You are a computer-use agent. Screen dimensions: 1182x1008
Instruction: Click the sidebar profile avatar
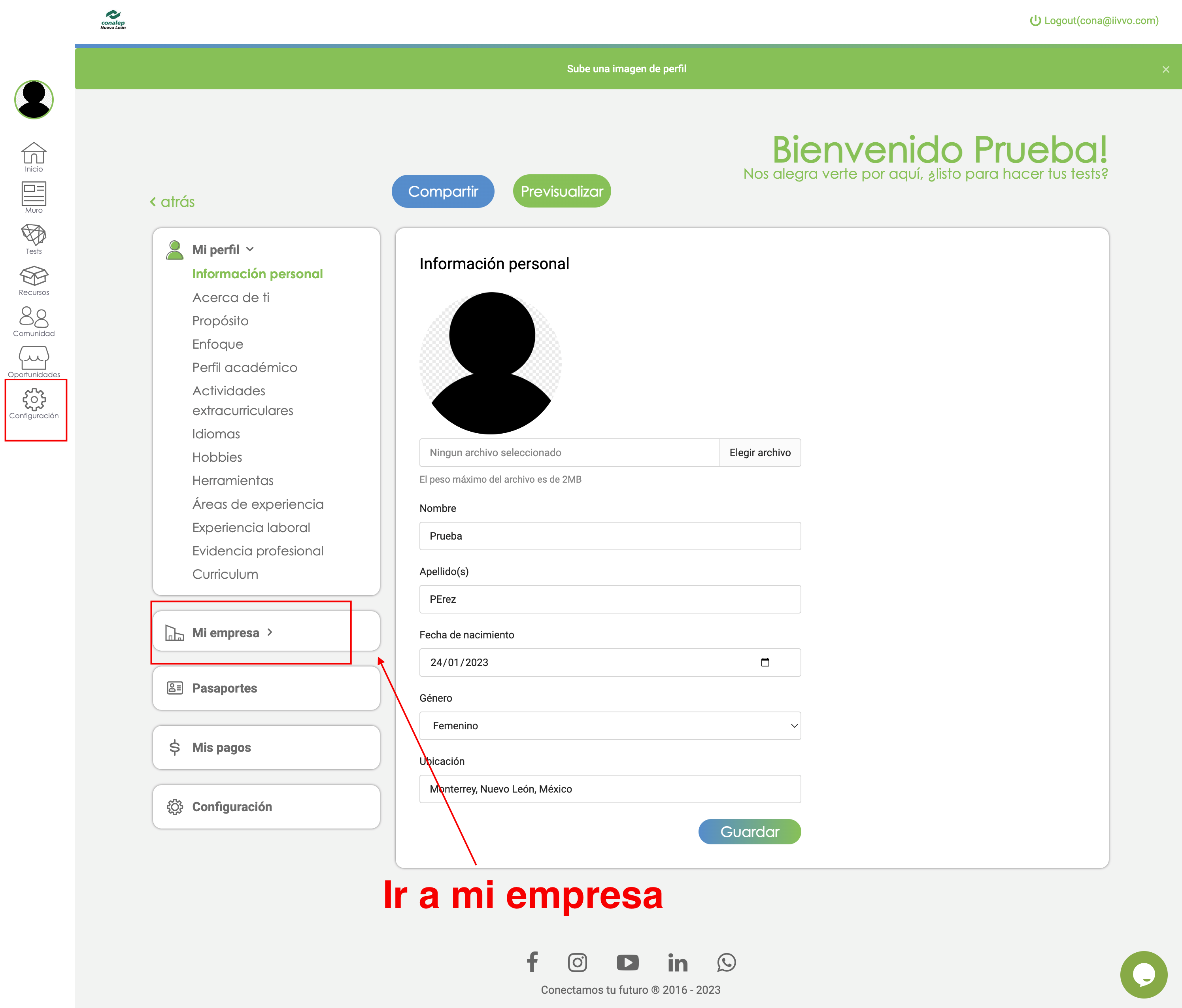click(34, 99)
